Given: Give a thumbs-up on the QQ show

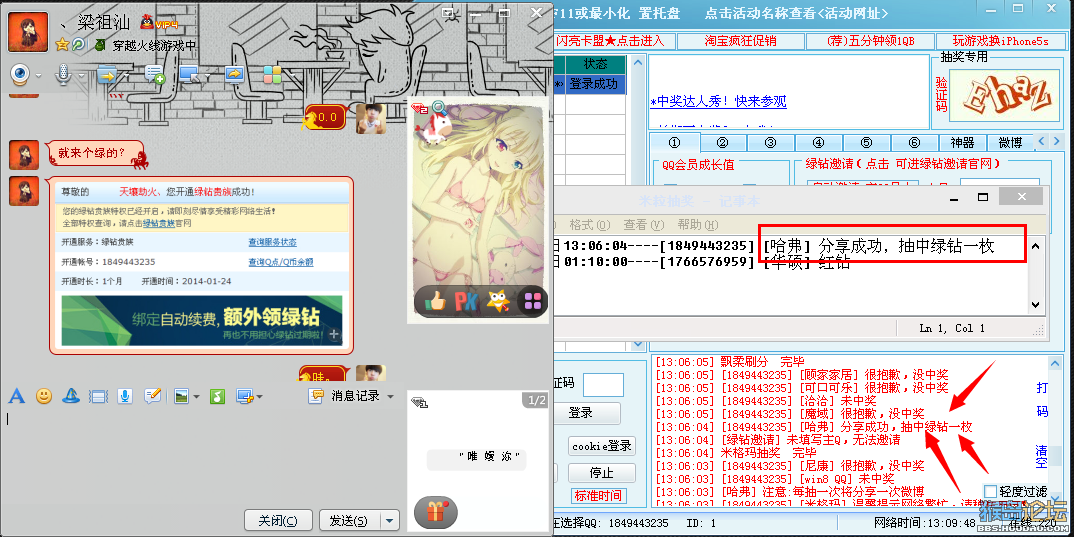Looking at the screenshot, I should 435,301.
